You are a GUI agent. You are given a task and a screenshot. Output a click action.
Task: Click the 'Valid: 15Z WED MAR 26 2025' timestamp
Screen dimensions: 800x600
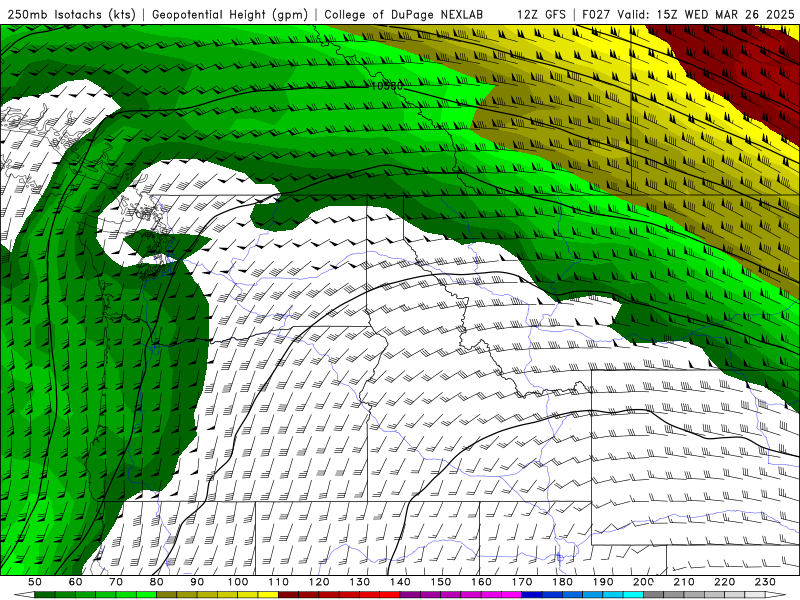tap(706, 14)
